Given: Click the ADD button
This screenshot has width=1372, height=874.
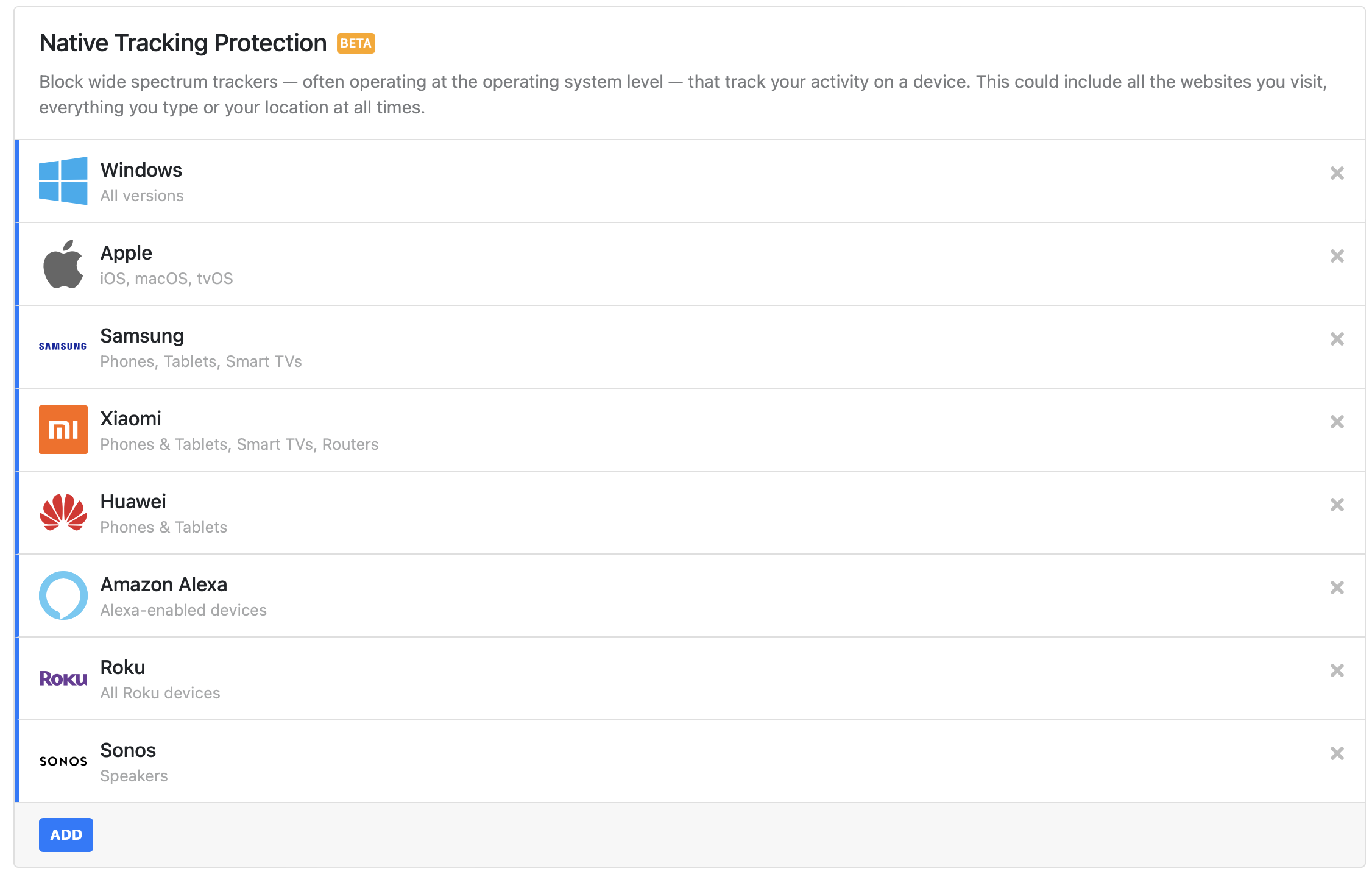Looking at the screenshot, I should click(x=65, y=834).
